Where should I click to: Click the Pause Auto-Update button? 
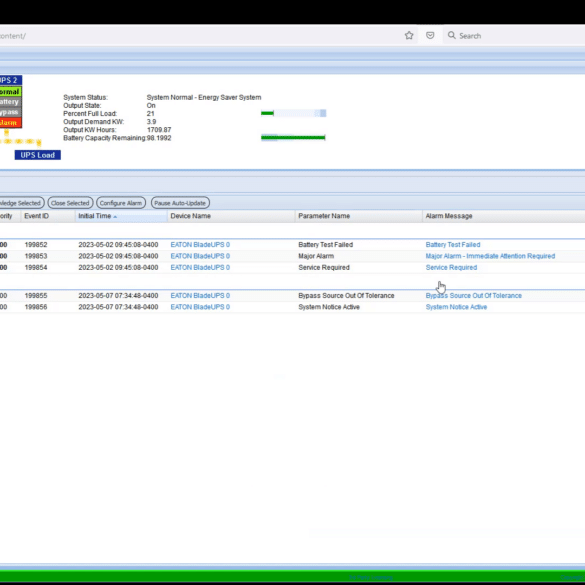pyautogui.click(x=180, y=203)
